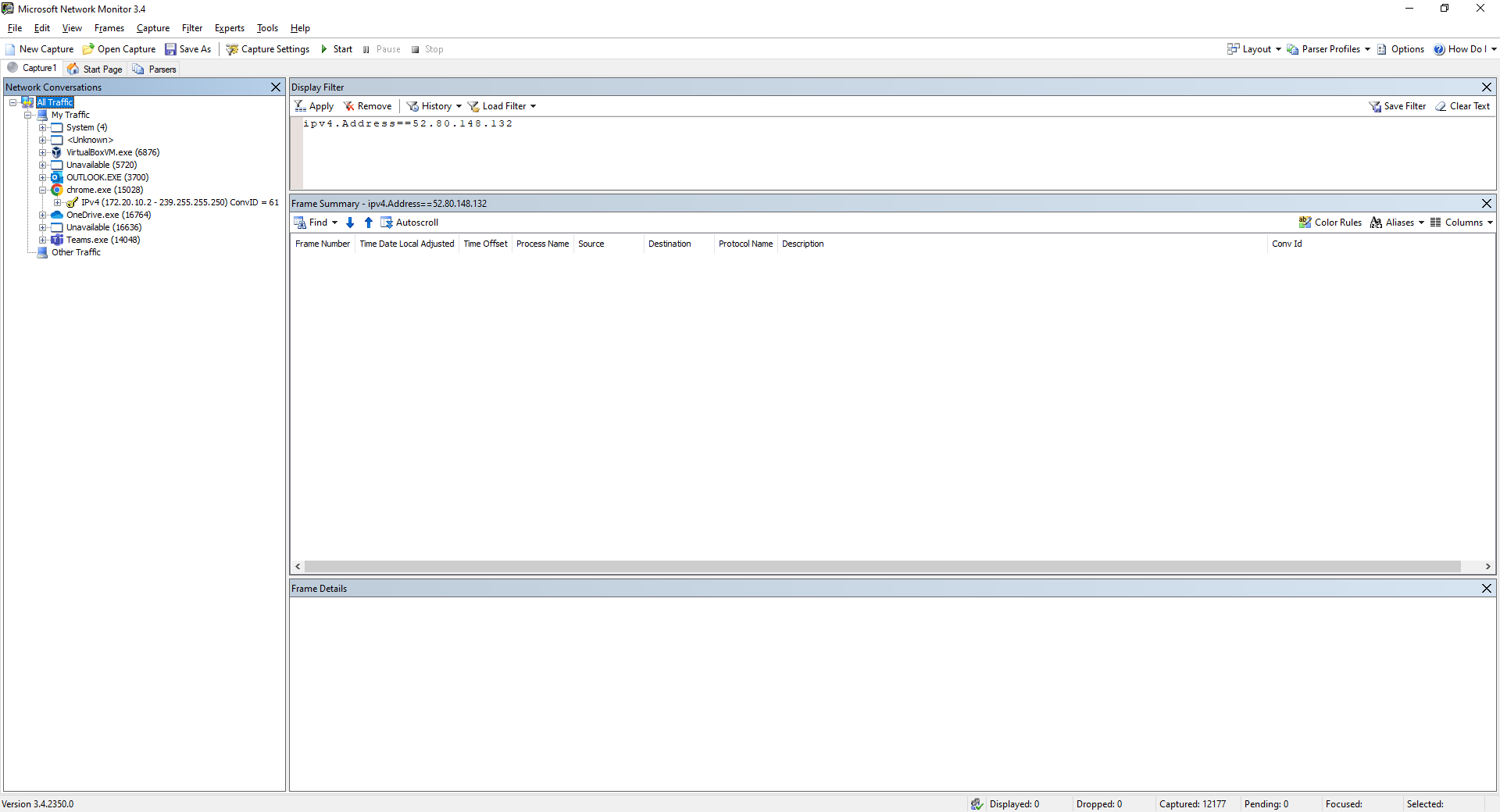Screen dimensions: 1500x812
Task: Save the capture with Save As
Action: click(188, 48)
